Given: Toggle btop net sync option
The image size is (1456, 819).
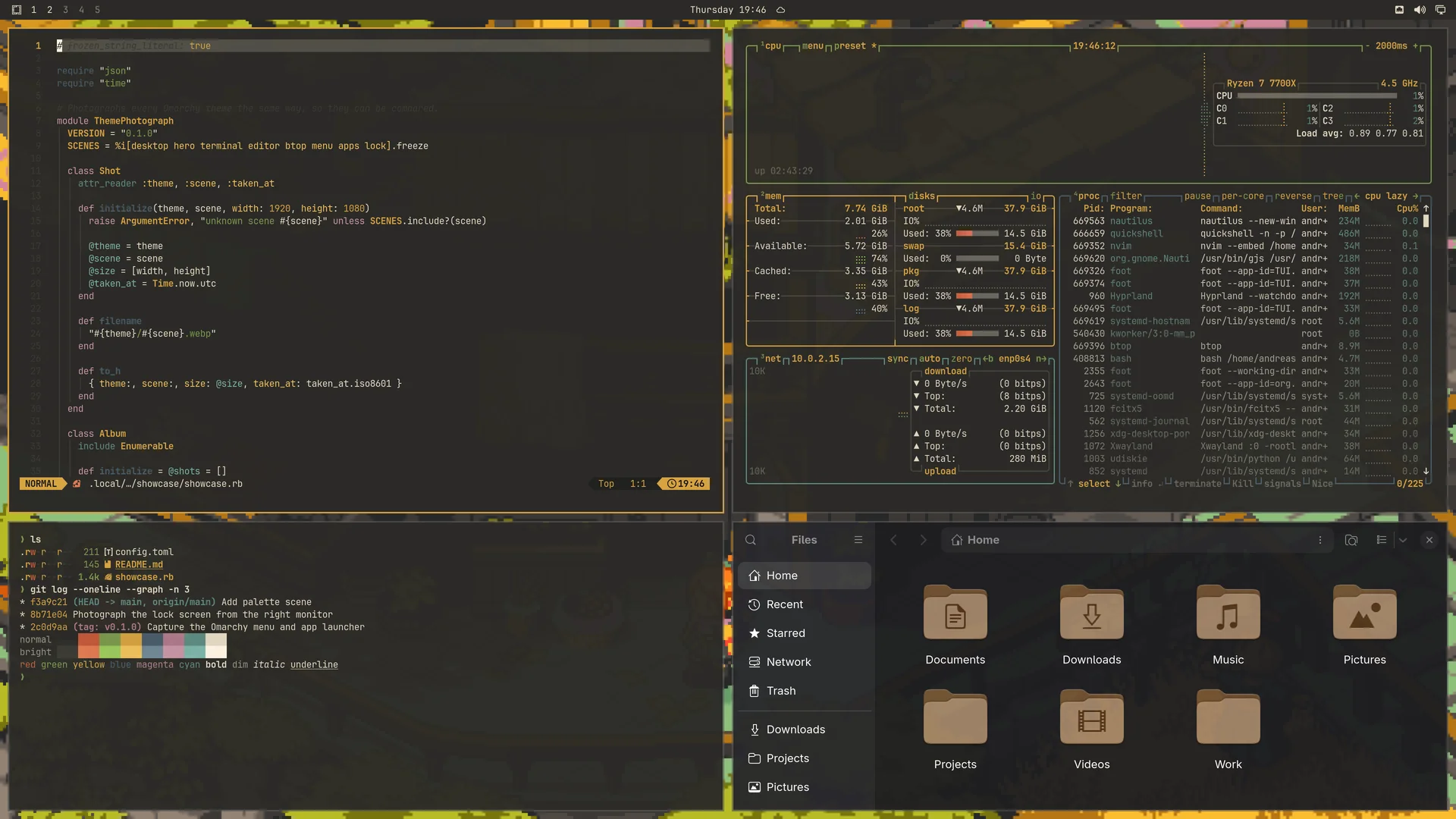Looking at the screenshot, I should [x=898, y=359].
